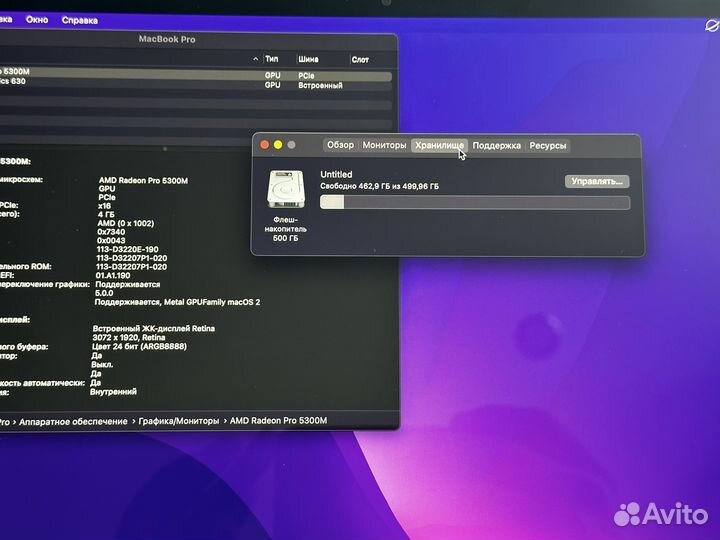Click the 0x7340 device ID value
720x540 pixels.
coord(111,232)
